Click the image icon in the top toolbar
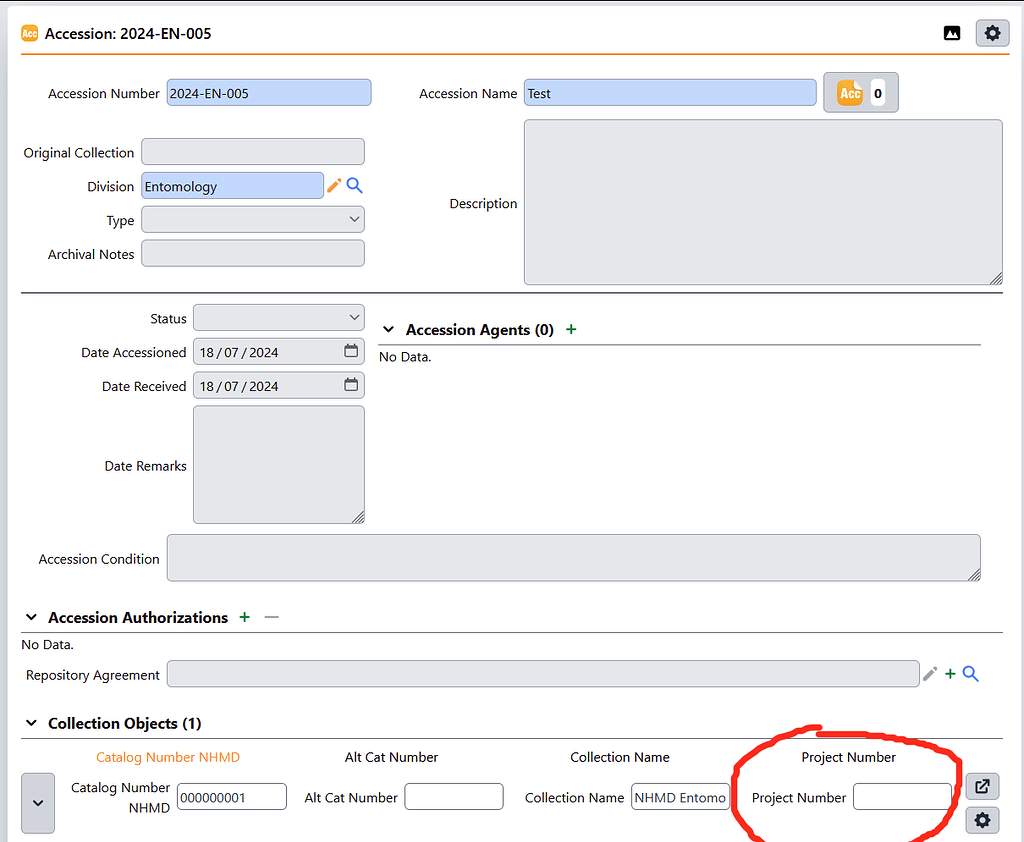This screenshot has height=842, width=1024. coord(951,33)
